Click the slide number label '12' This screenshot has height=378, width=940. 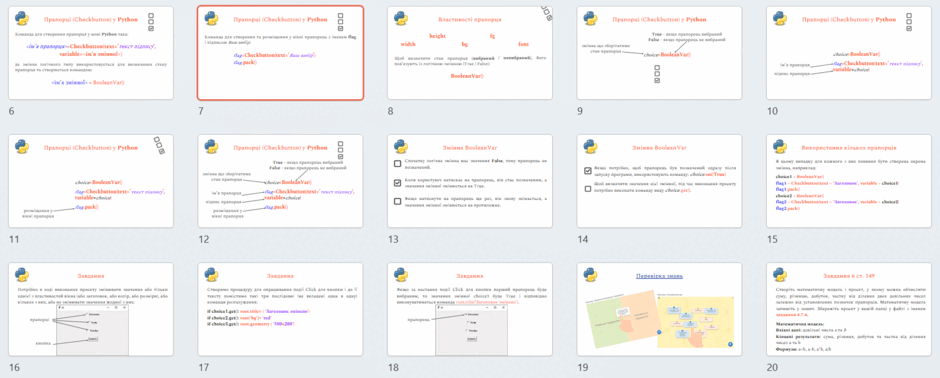point(204,240)
